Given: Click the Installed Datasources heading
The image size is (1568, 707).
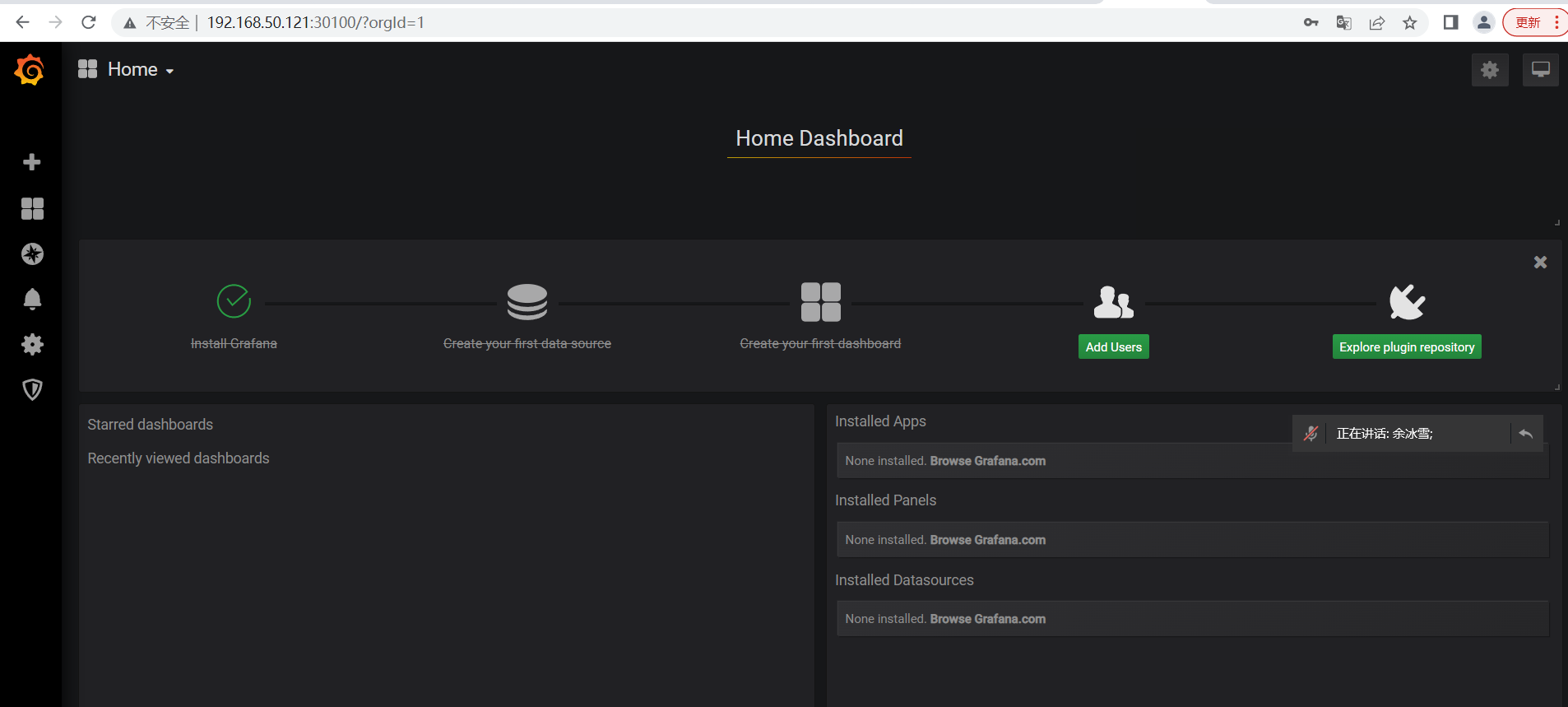Looking at the screenshot, I should 904,580.
